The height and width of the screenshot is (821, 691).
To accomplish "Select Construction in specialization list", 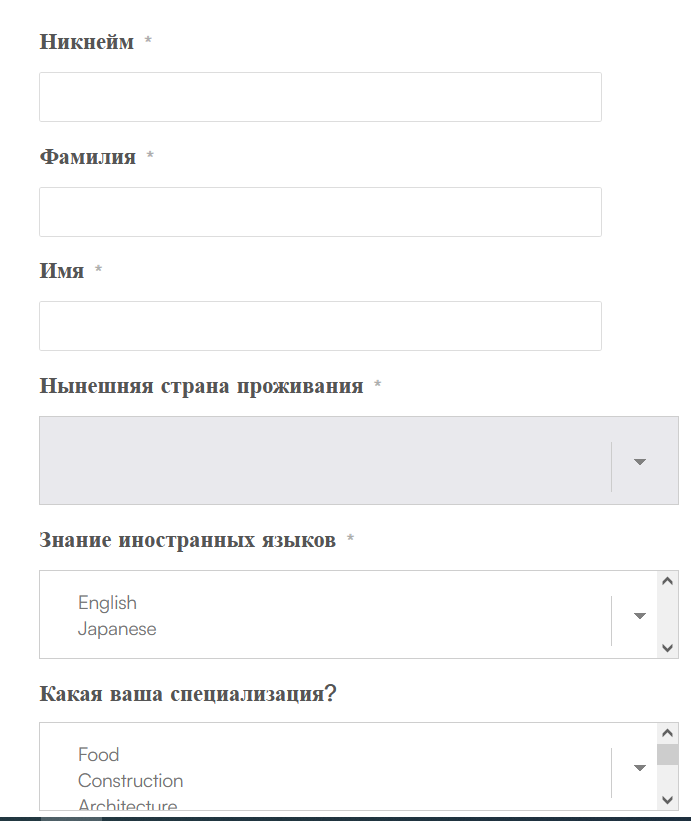I will 130,781.
